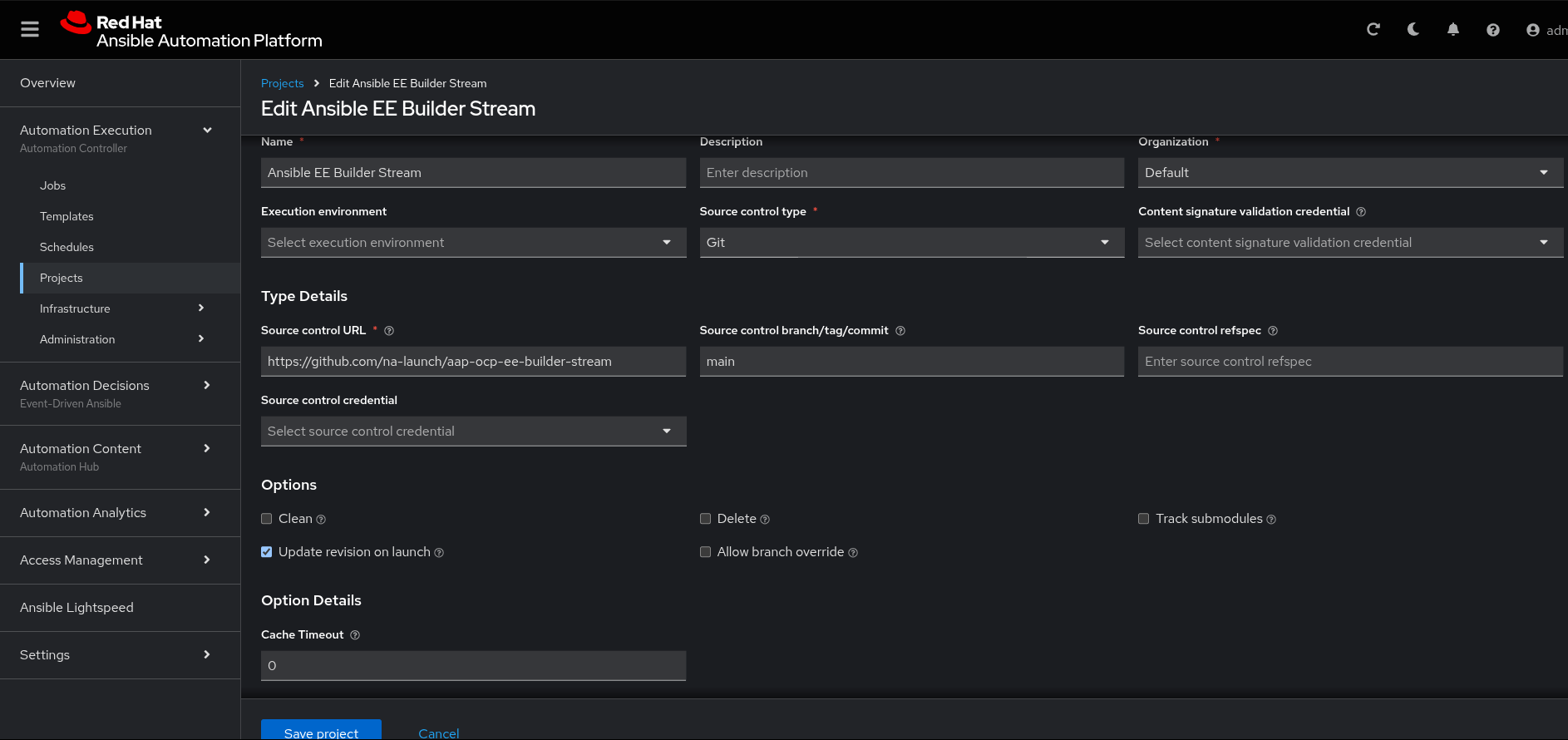The image size is (1568, 740).
Task: Open the help question mark menu
Action: (x=1493, y=30)
